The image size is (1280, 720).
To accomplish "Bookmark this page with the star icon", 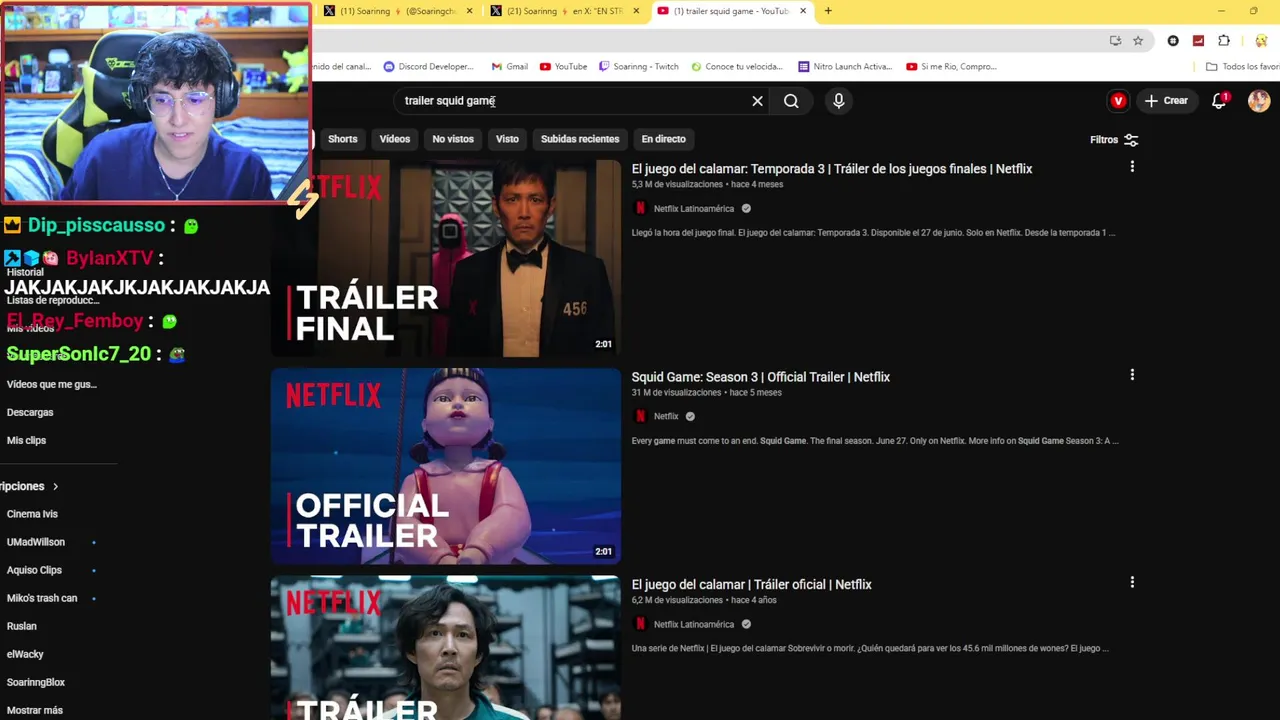I will (x=1138, y=41).
